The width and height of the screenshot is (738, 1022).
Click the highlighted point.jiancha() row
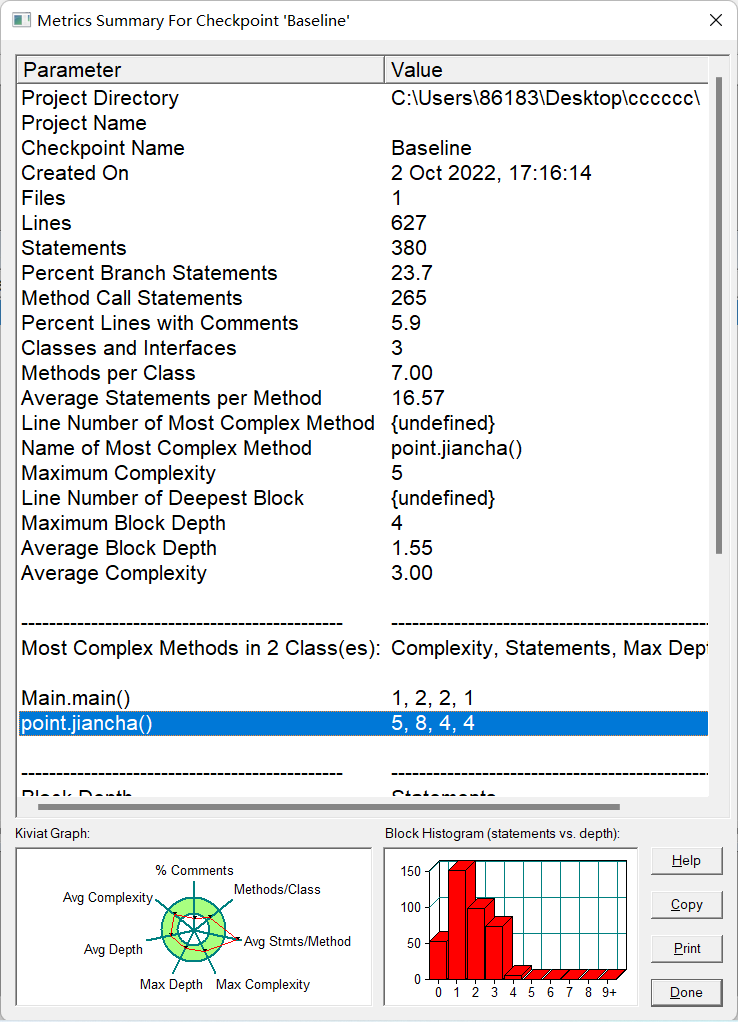click(x=363, y=723)
